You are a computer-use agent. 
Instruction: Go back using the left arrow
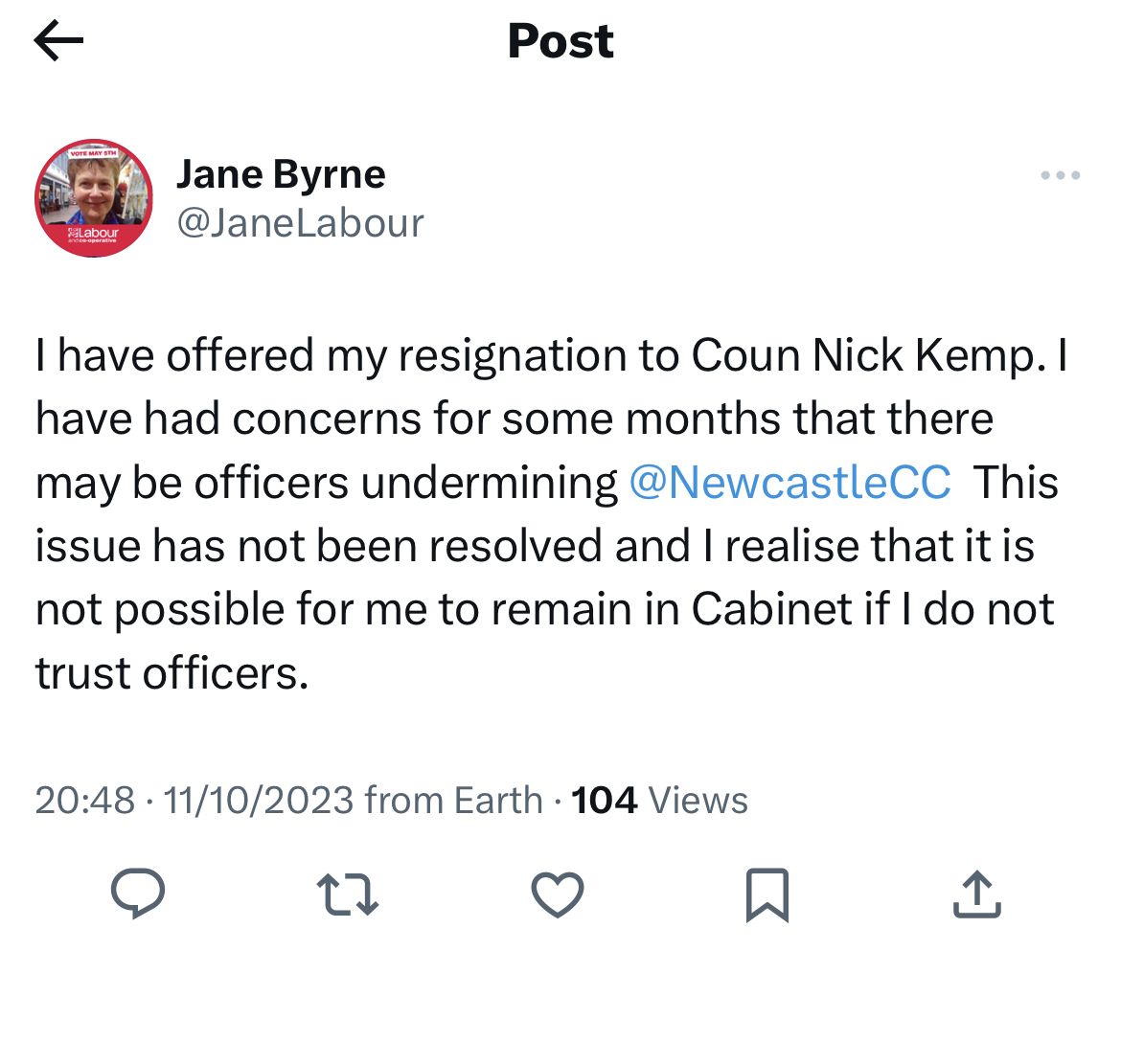pyautogui.click(x=58, y=41)
